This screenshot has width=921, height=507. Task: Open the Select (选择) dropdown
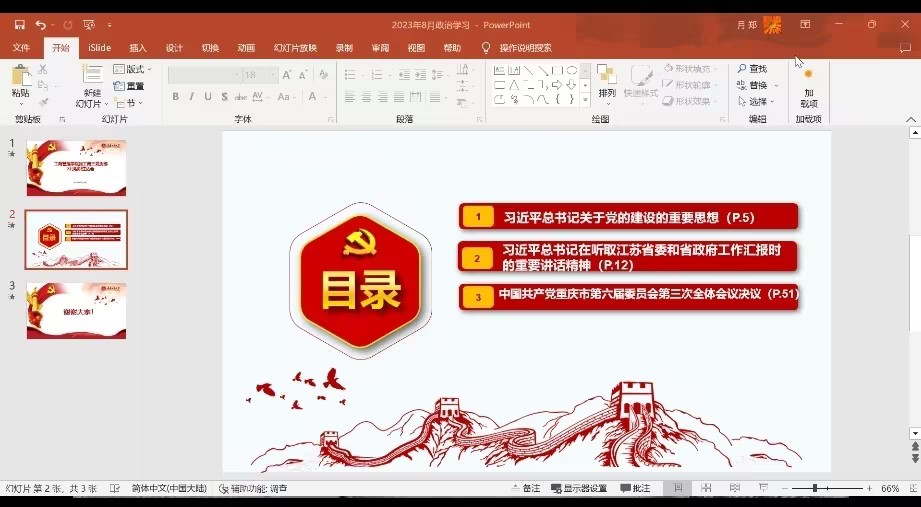click(x=757, y=102)
